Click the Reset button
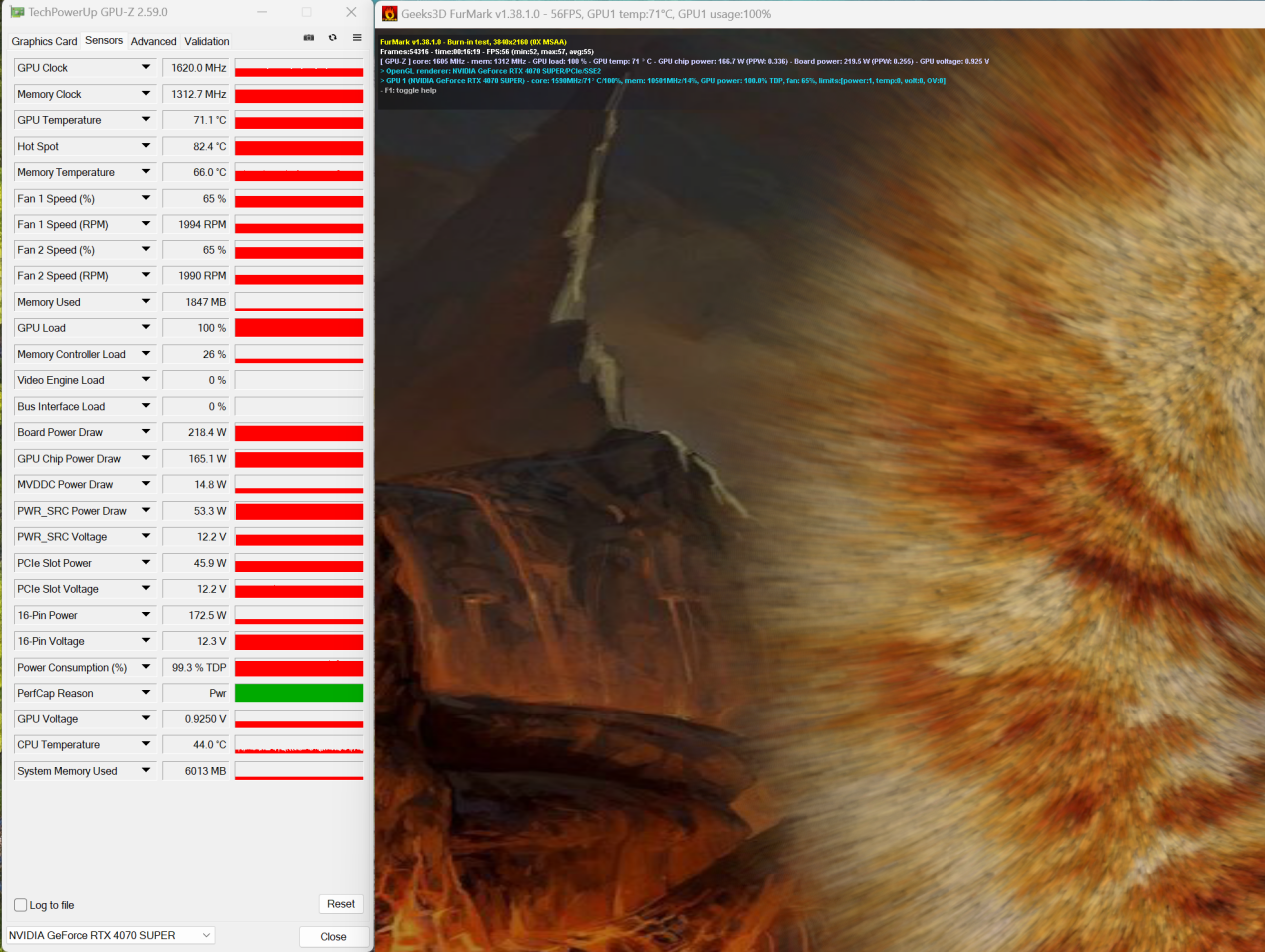The height and width of the screenshot is (952, 1265). tap(341, 904)
